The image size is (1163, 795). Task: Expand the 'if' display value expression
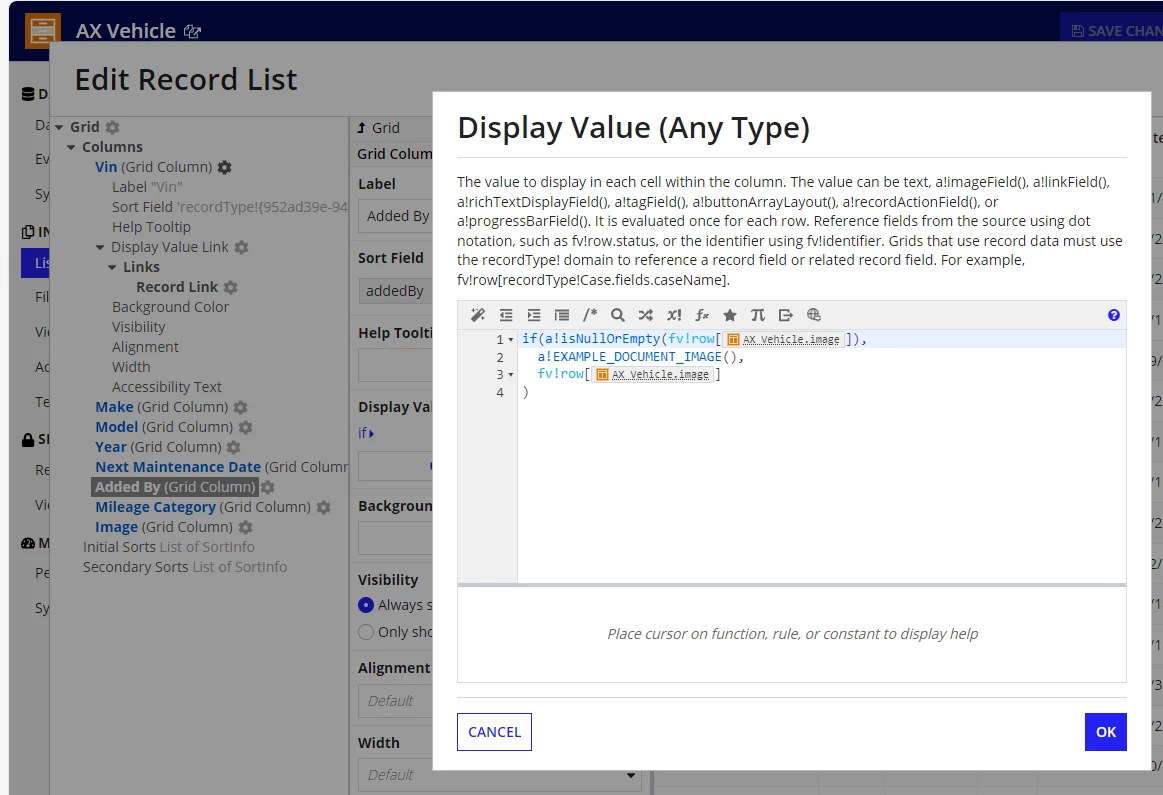click(x=366, y=433)
